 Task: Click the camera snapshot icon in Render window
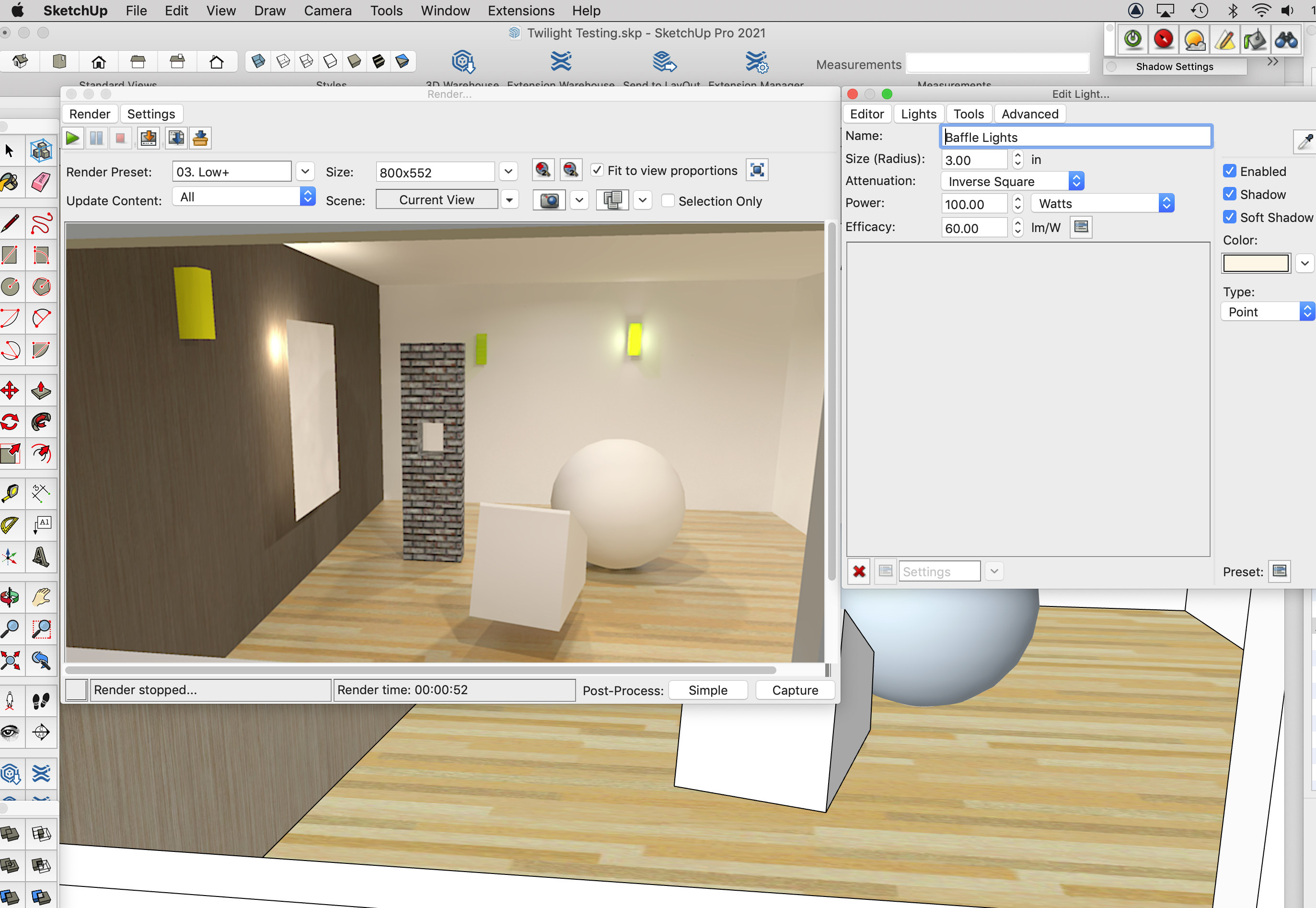pyautogui.click(x=549, y=200)
